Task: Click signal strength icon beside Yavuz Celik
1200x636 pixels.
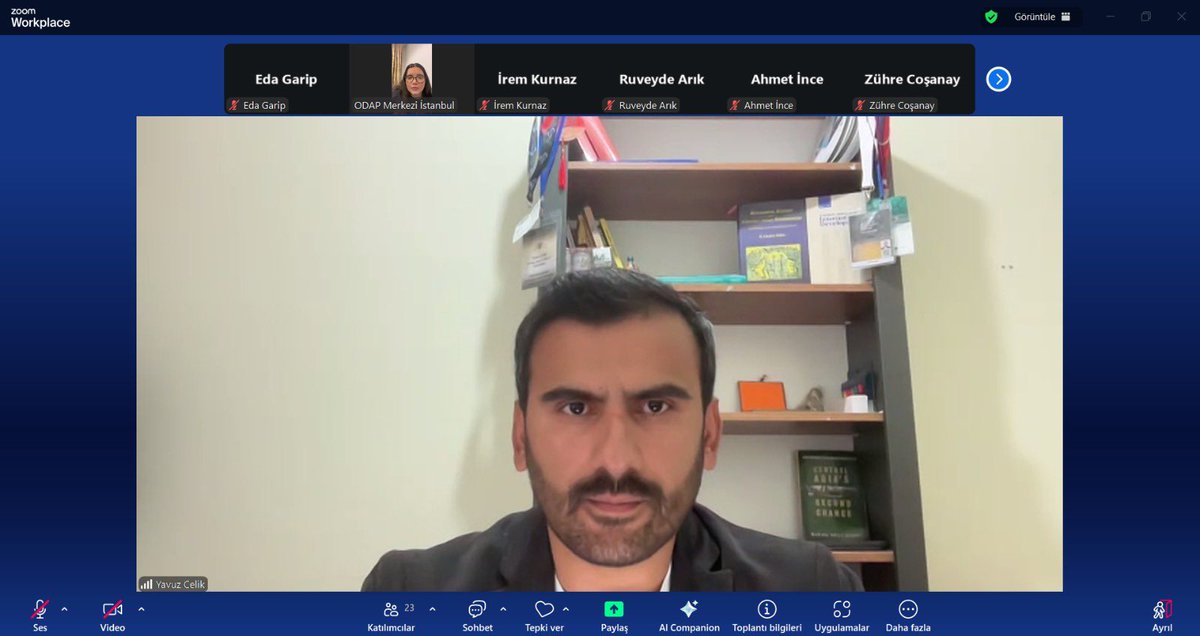Action: coord(146,584)
